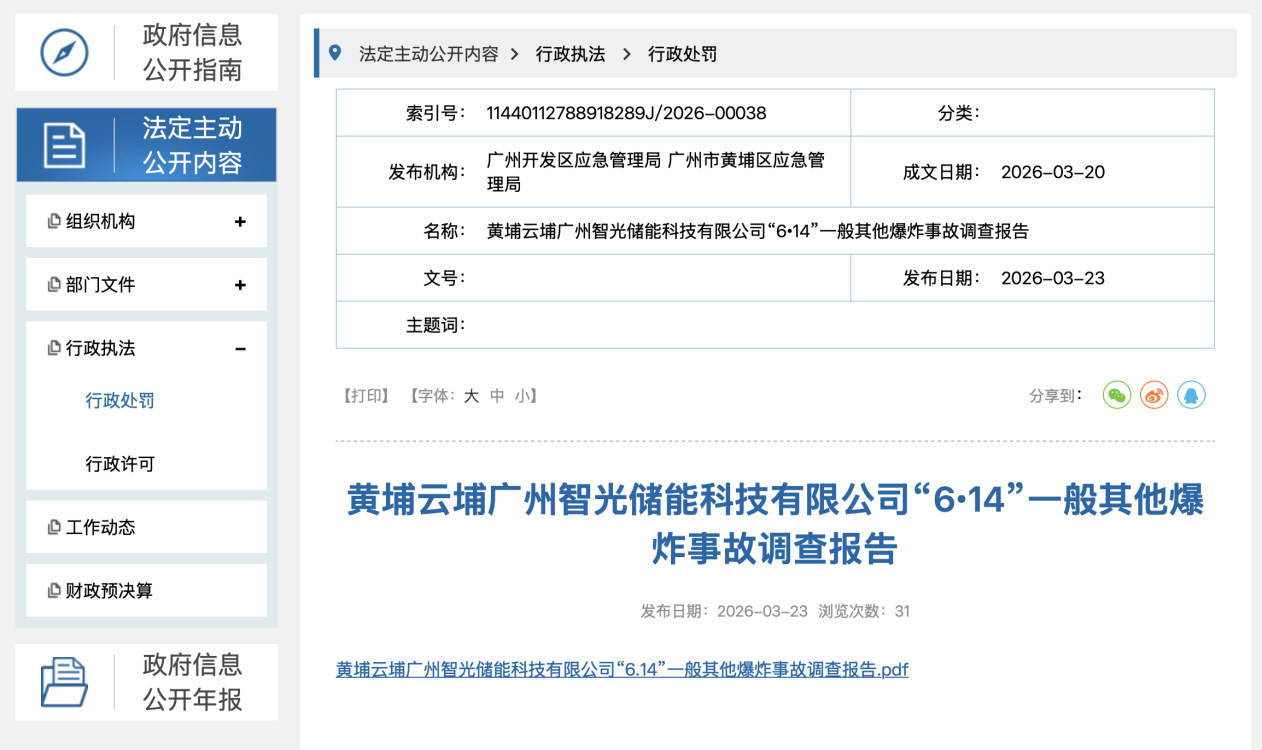Click the page icon beside 工作动态
The width and height of the screenshot is (1262, 750).
click(x=57, y=526)
